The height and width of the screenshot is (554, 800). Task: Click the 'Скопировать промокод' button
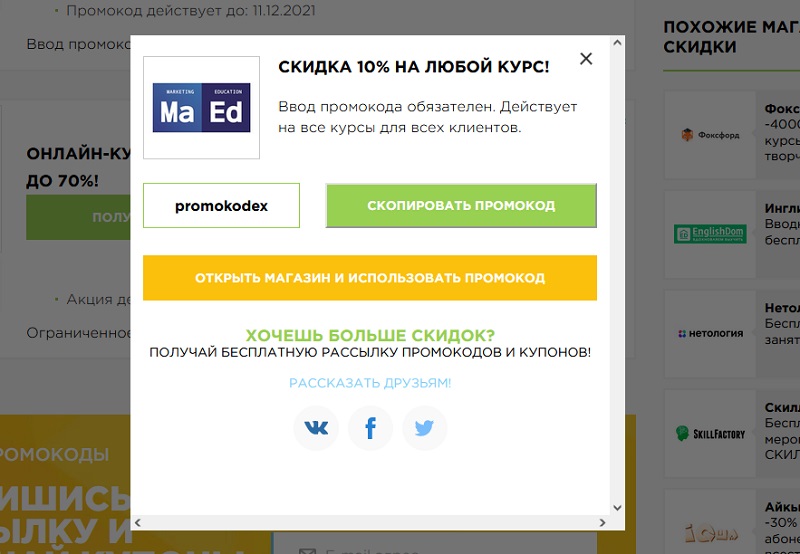461,206
